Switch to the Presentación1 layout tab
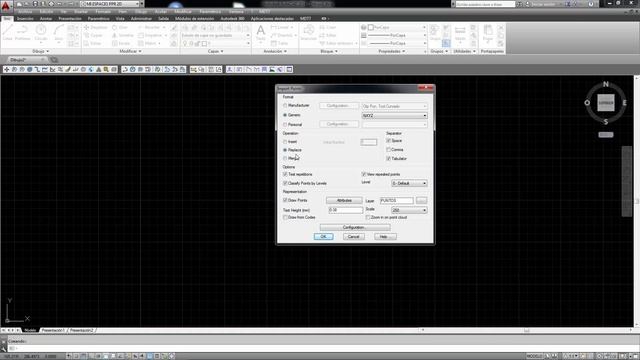Screen dimensions: 640x360 (53, 330)
